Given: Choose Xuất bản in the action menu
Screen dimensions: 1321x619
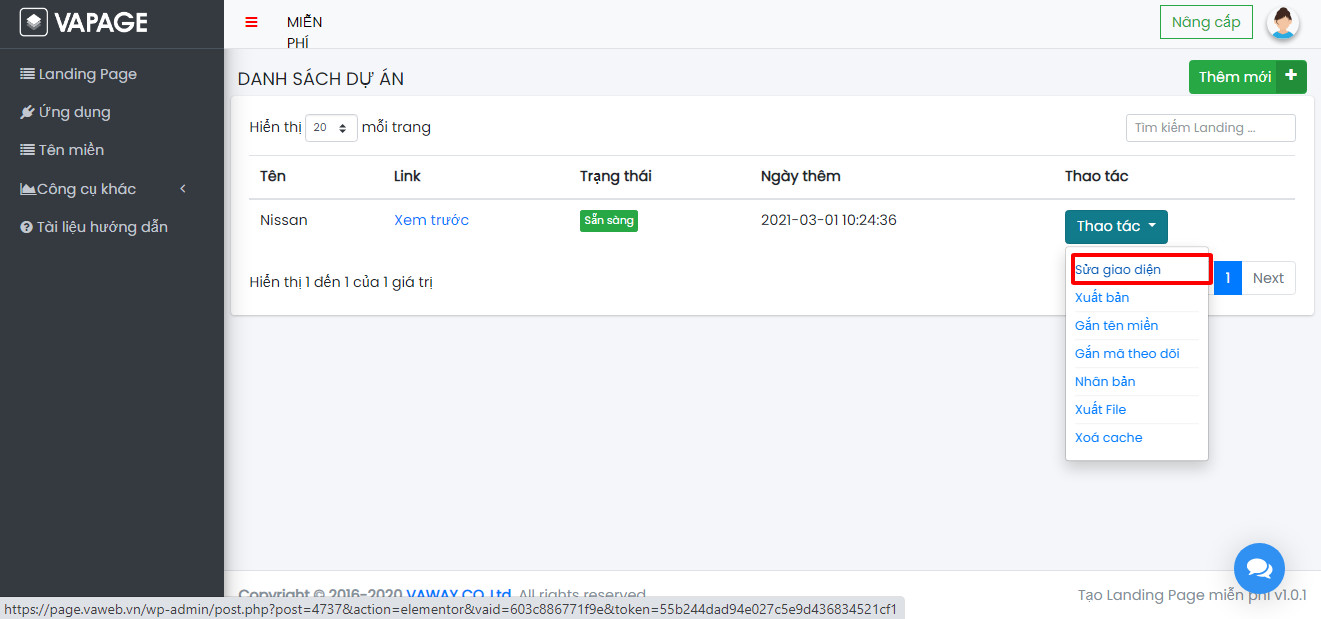Looking at the screenshot, I should pyautogui.click(x=1102, y=298).
